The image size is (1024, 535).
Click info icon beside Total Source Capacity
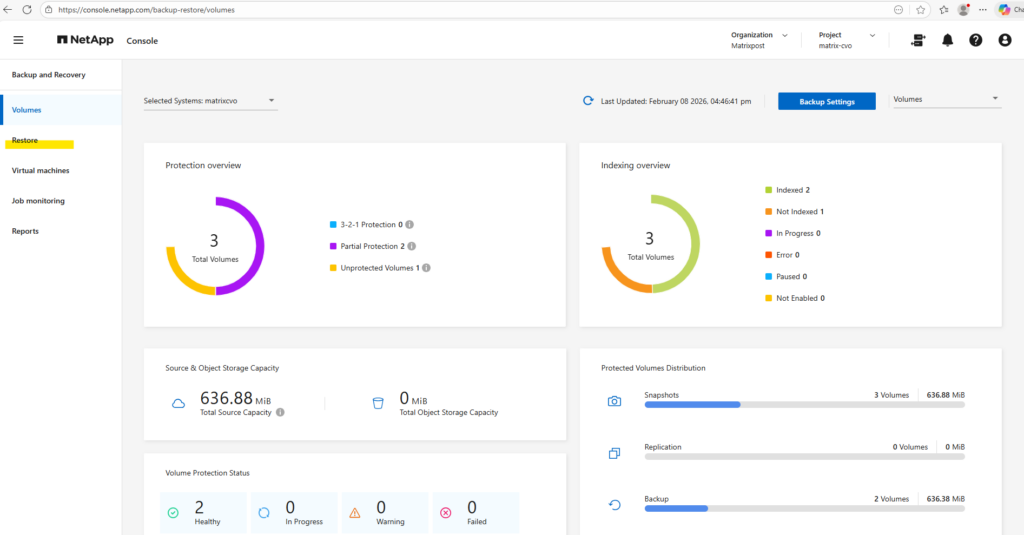[x=280, y=412]
